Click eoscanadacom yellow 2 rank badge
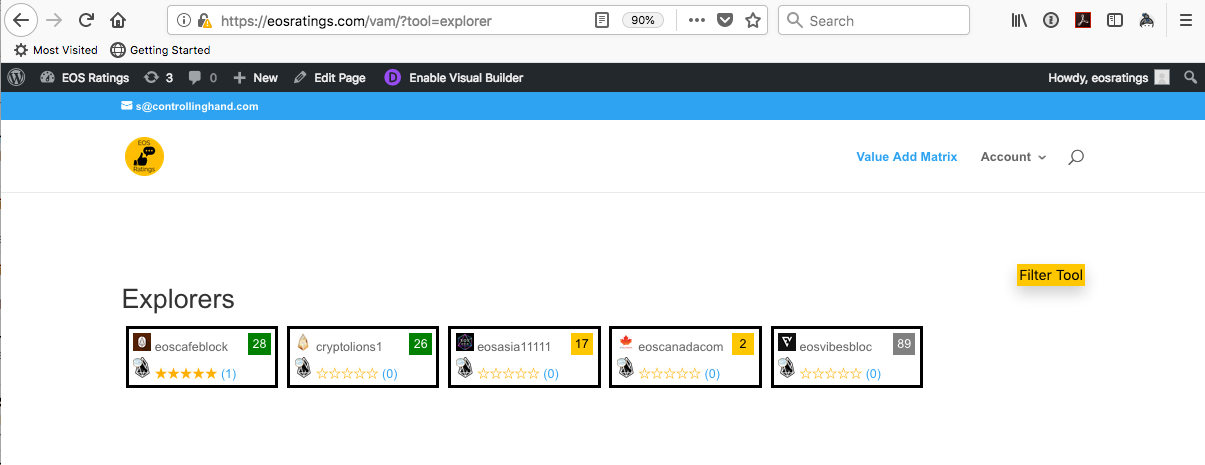 (742, 344)
